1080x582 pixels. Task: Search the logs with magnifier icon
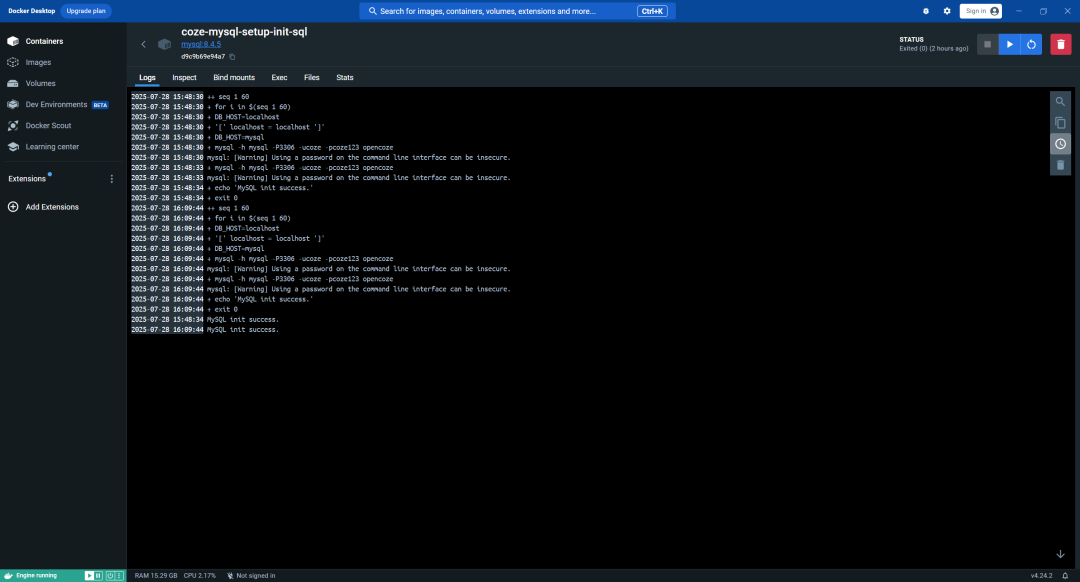click(x=1060, y=102)
